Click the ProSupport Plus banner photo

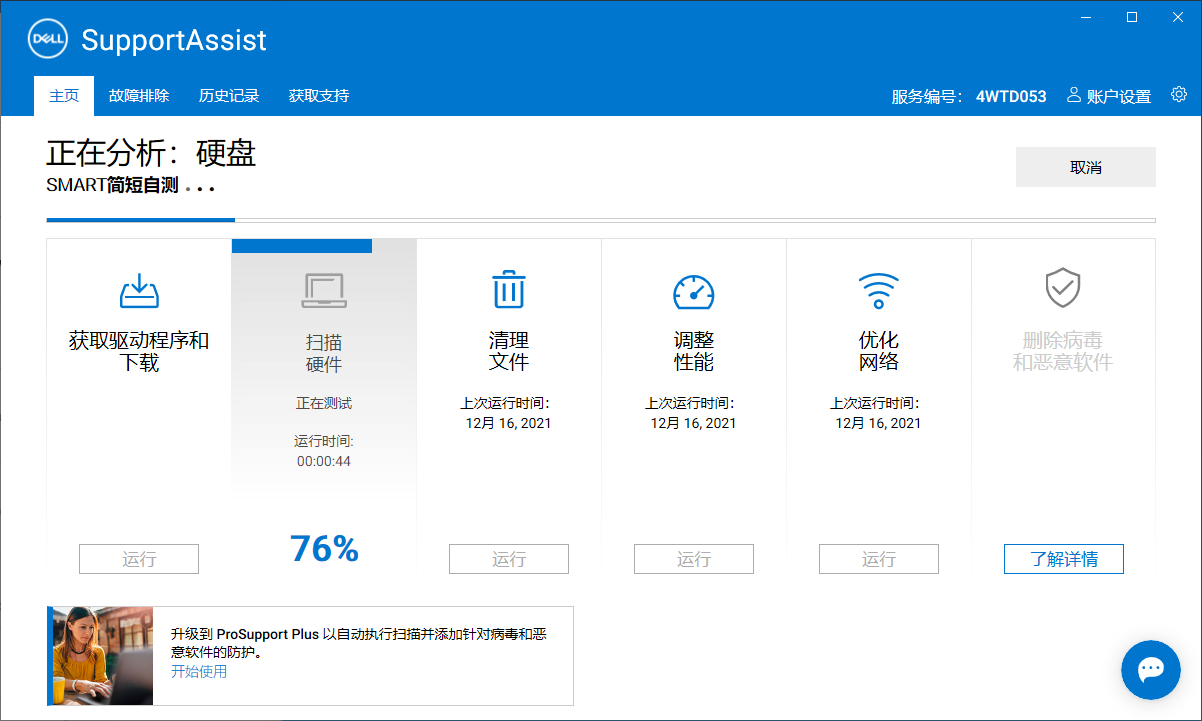pyautogui.click(x=102, y=656)
